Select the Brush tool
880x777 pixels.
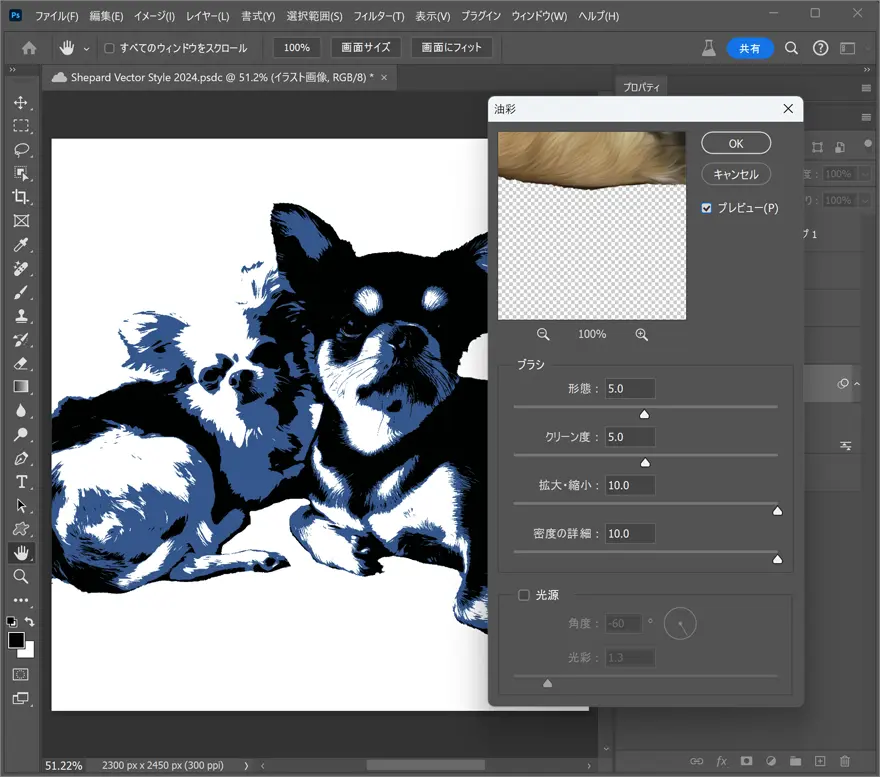pyautogui.click(x=20, y=293)
